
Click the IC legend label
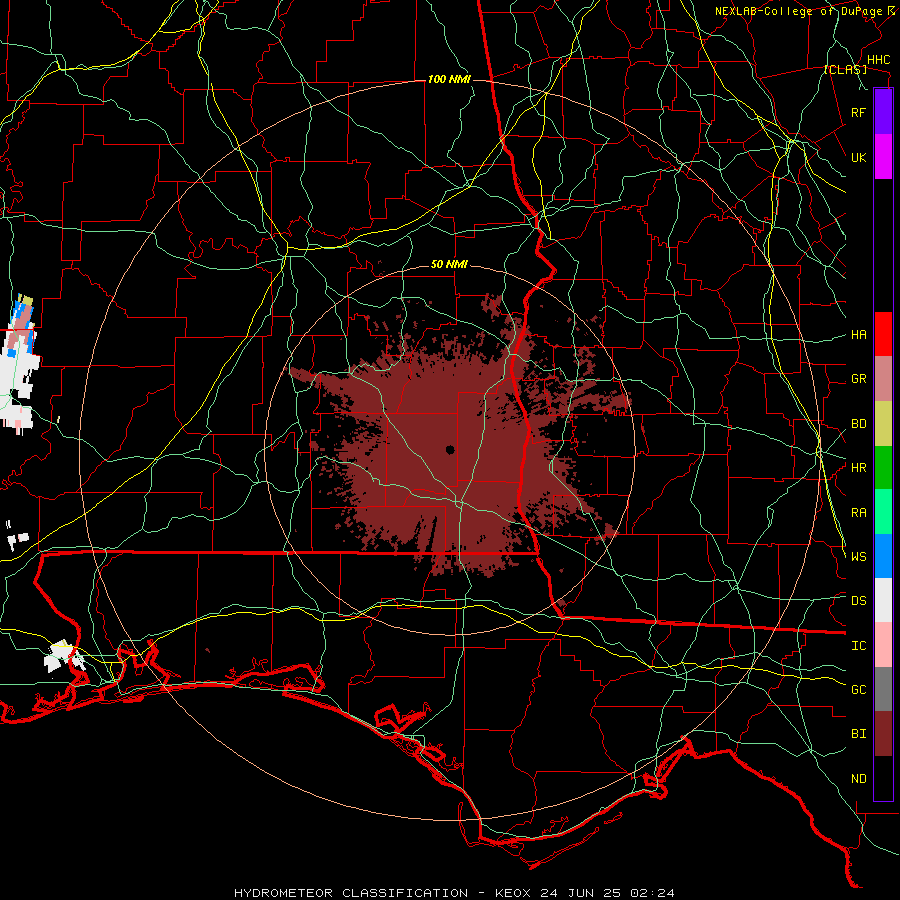coord(858,646)
